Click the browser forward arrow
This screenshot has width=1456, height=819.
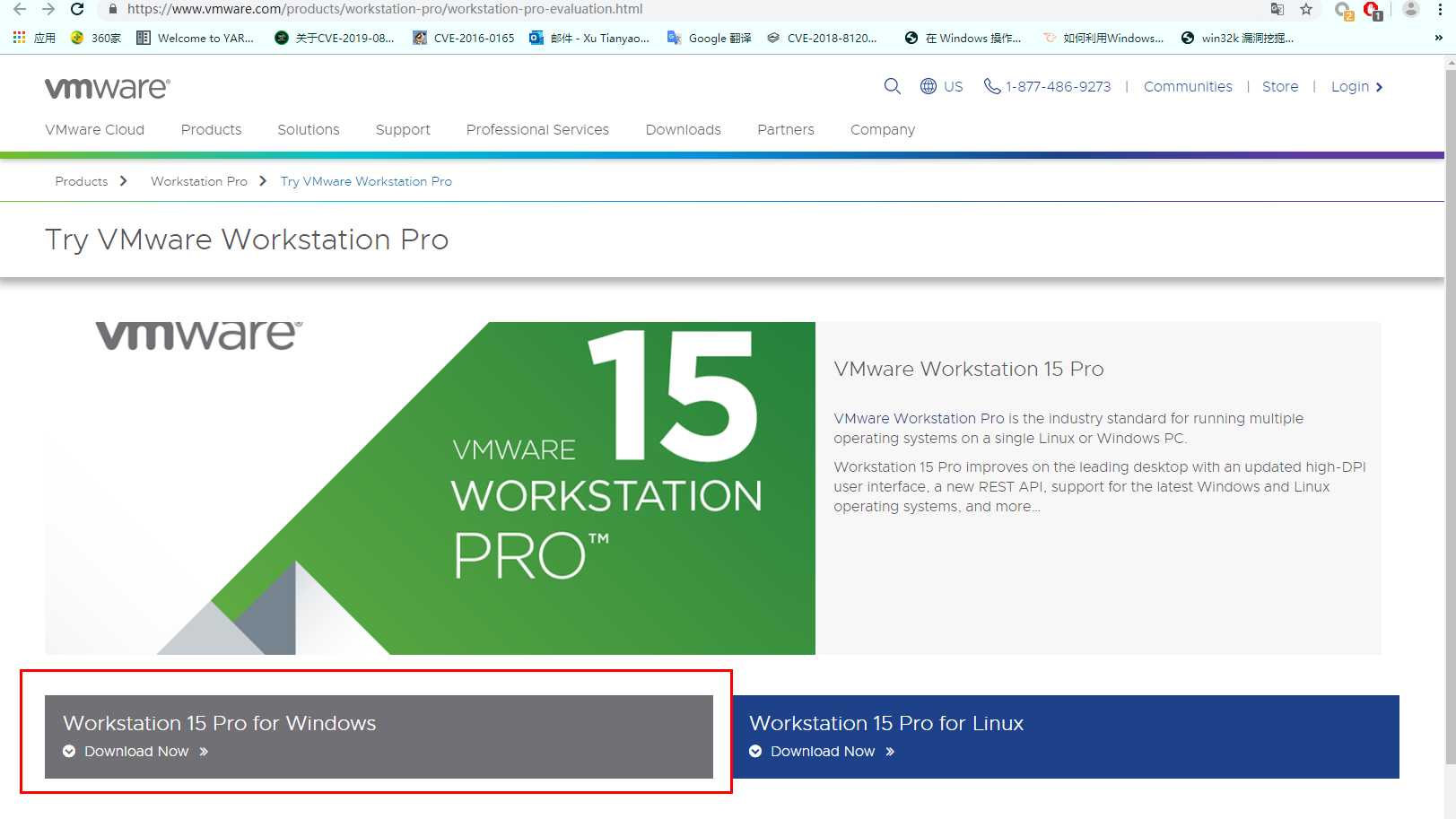coord(48,9)
